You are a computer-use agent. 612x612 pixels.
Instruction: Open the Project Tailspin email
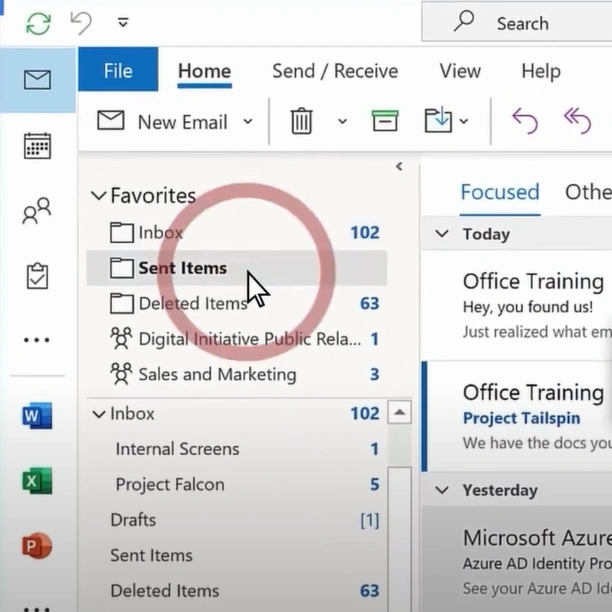click(x=517, y=416)
